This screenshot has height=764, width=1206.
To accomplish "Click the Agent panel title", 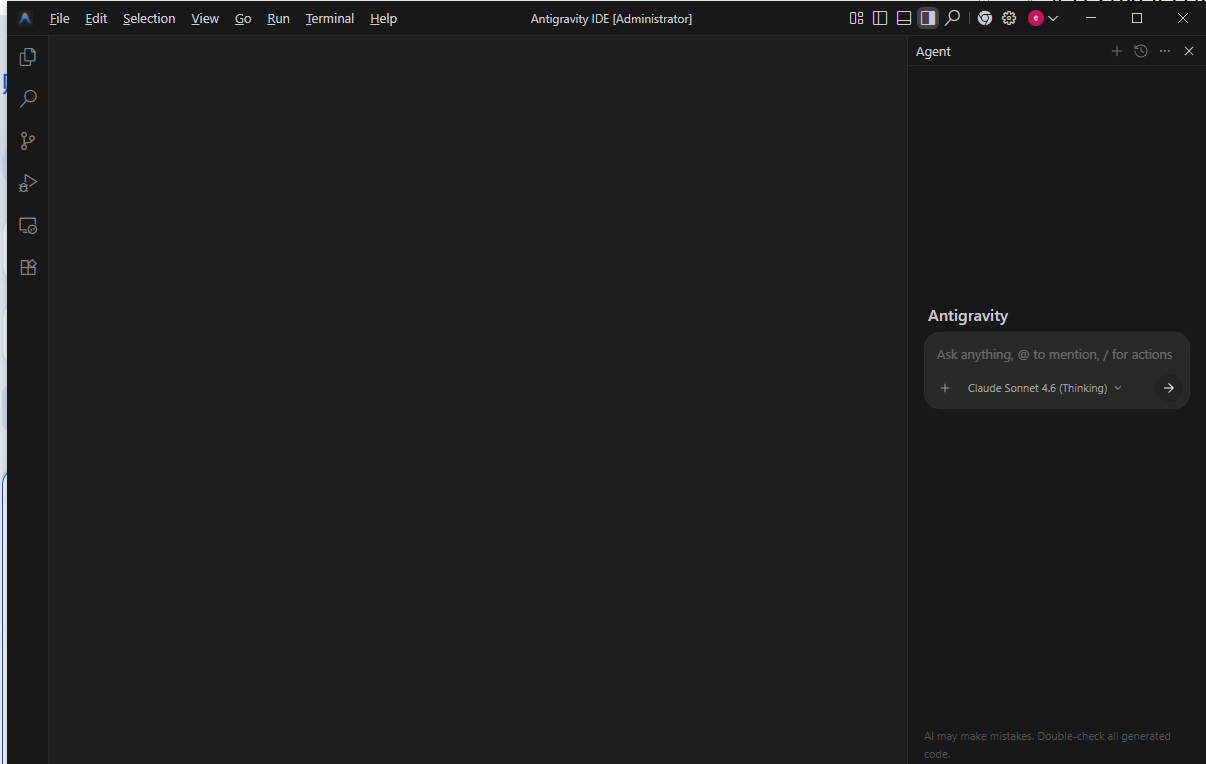I will click(x=933, y=51).
